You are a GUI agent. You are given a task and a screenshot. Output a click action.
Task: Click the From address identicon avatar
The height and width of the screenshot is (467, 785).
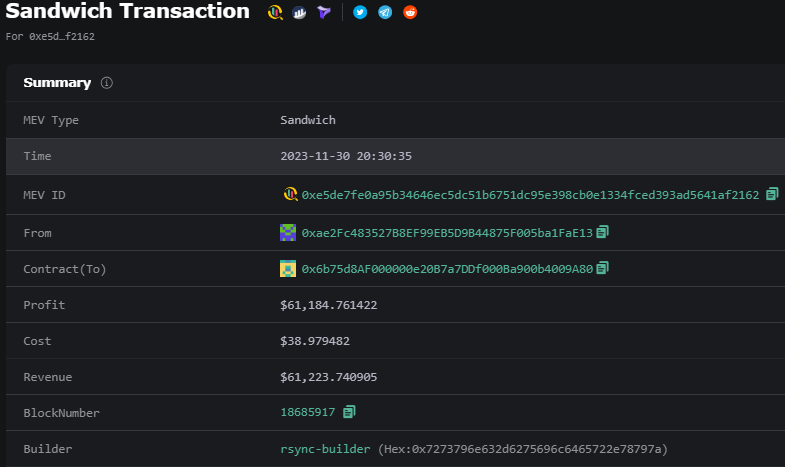288,233
